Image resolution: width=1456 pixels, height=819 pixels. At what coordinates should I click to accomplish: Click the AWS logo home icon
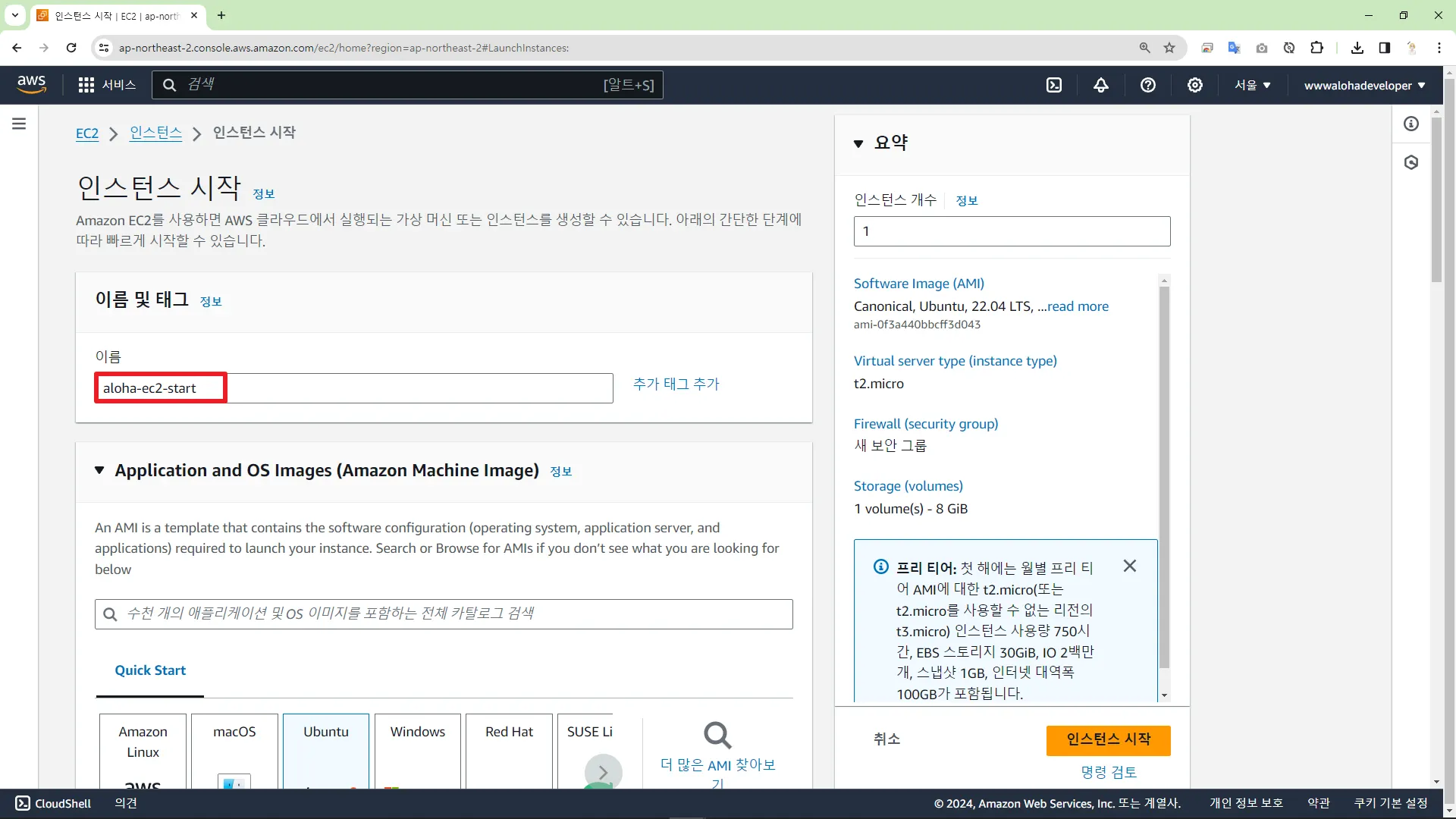coord(31,84)
